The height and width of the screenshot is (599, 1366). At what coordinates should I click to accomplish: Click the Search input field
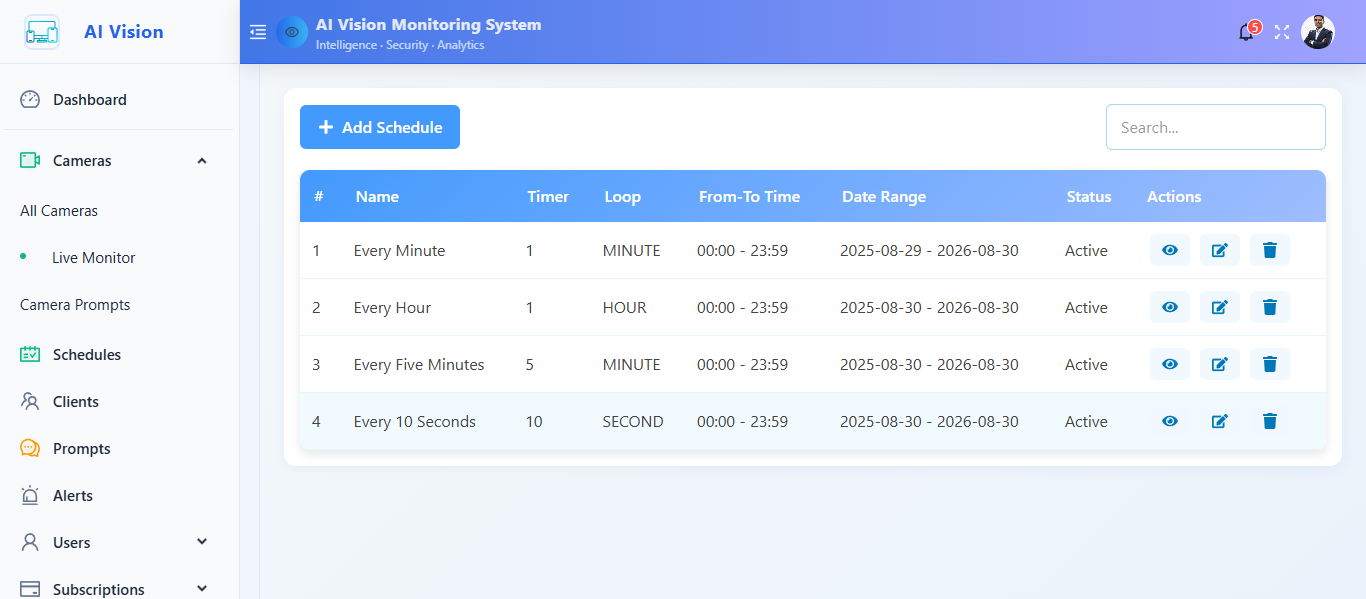1215,127
